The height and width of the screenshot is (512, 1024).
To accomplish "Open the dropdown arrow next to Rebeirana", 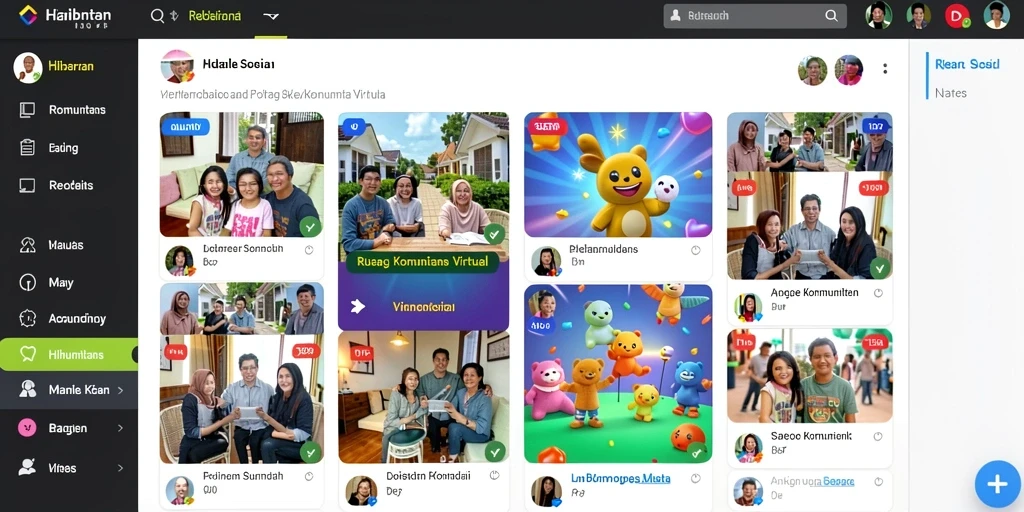I will (x=270, y=16).
